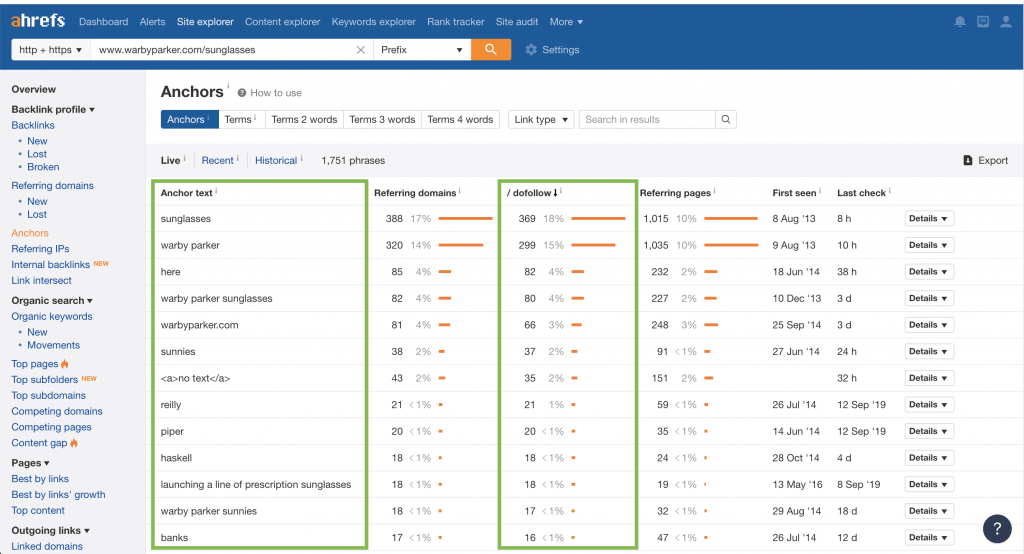Image resolution: width=1024 pixels, height=554 pixels.
Task: Select the Anchors tab
Action: [189, 120]
